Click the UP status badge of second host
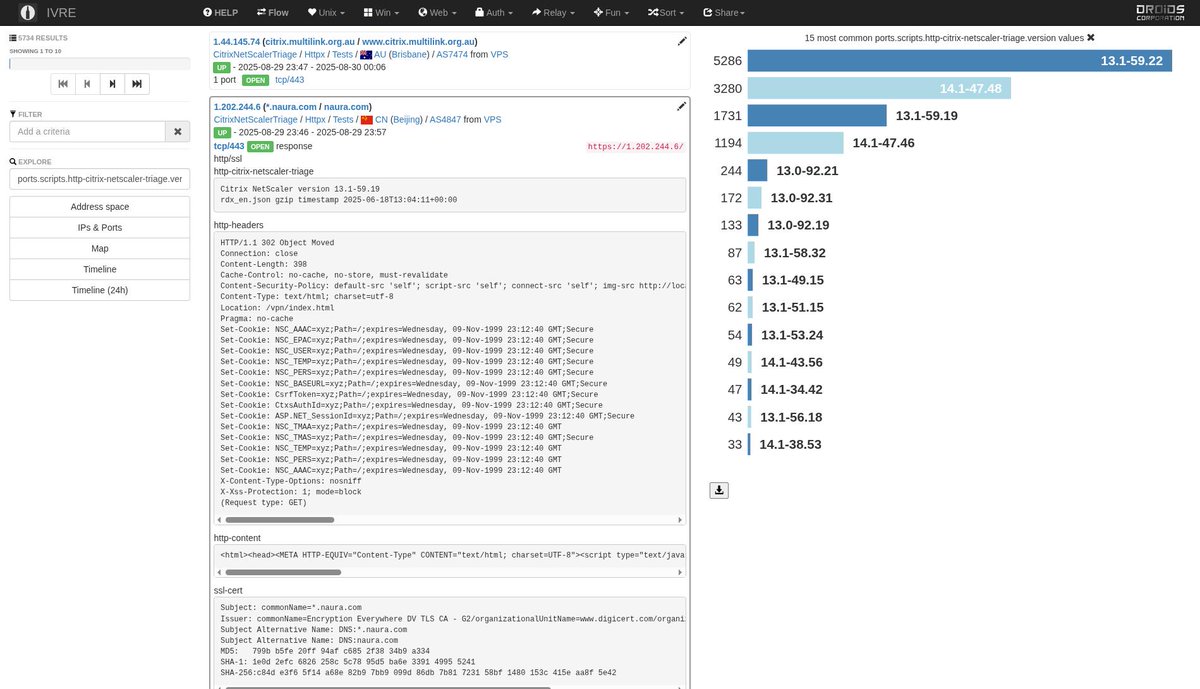The height and width of the screenshot is (689, 1200). coord(222,132)
